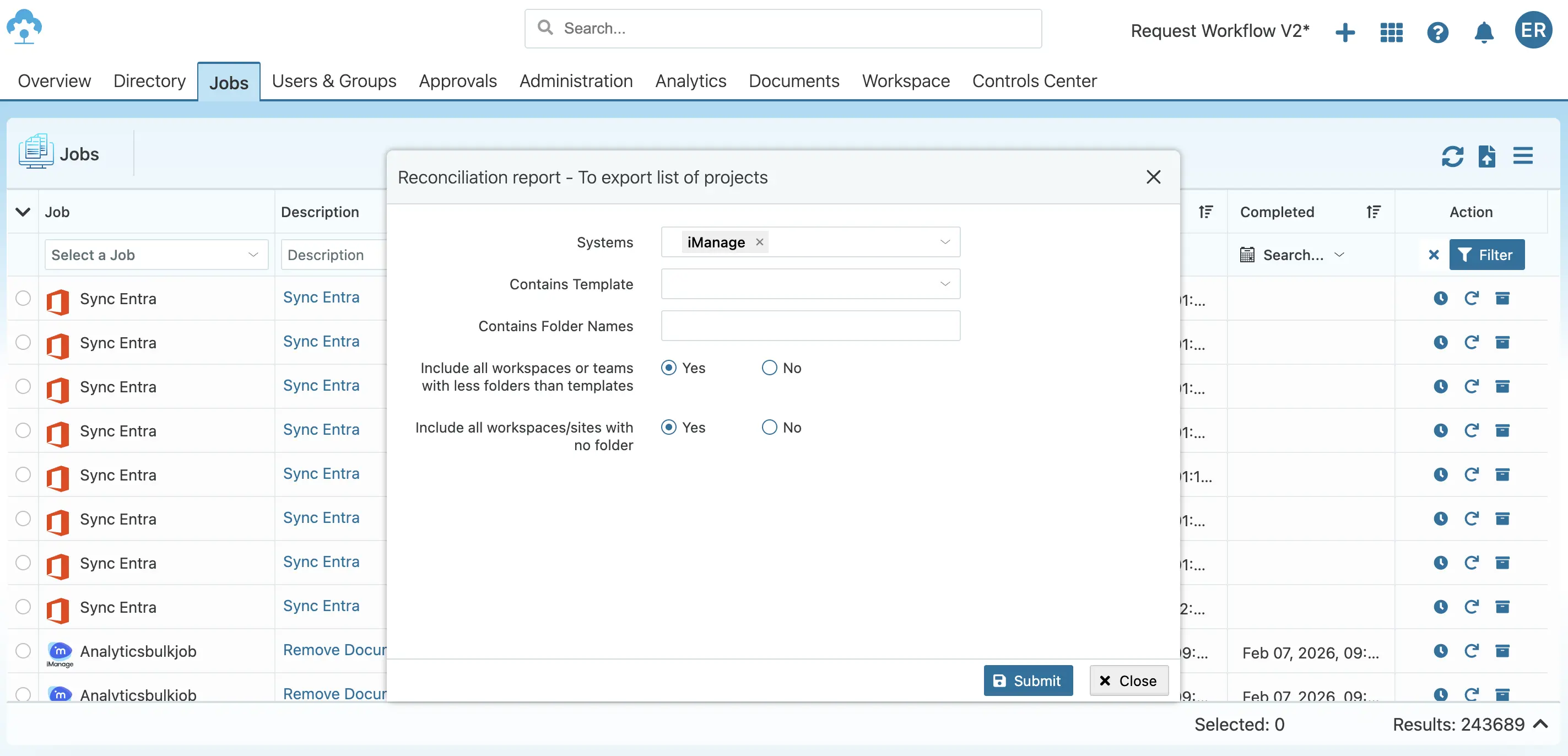
Task: Click the plus icon to create new request
Action: coord(1345,33)
